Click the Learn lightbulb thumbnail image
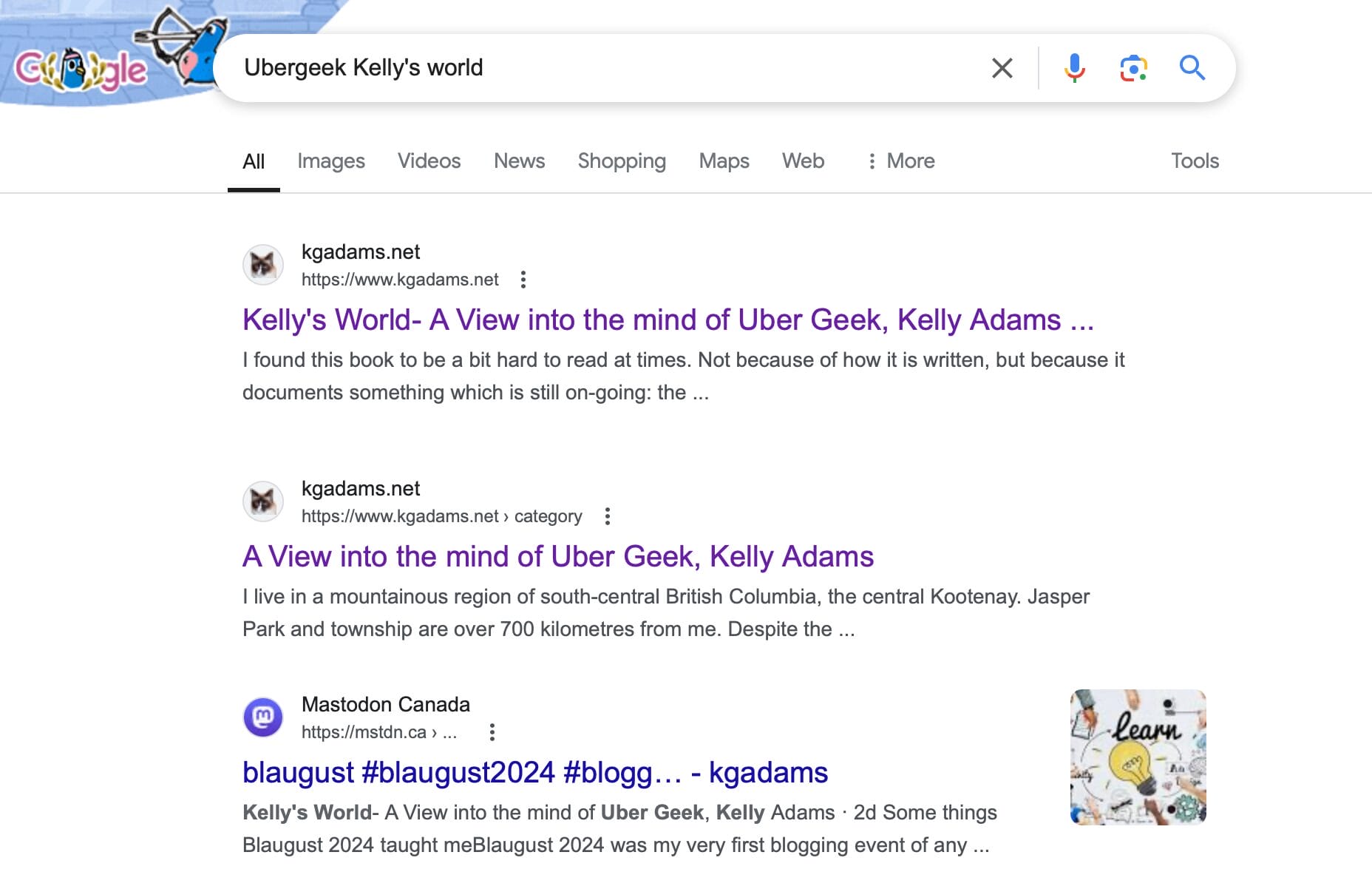This screenshot has height=889, width=1372. click(1138, 757)
